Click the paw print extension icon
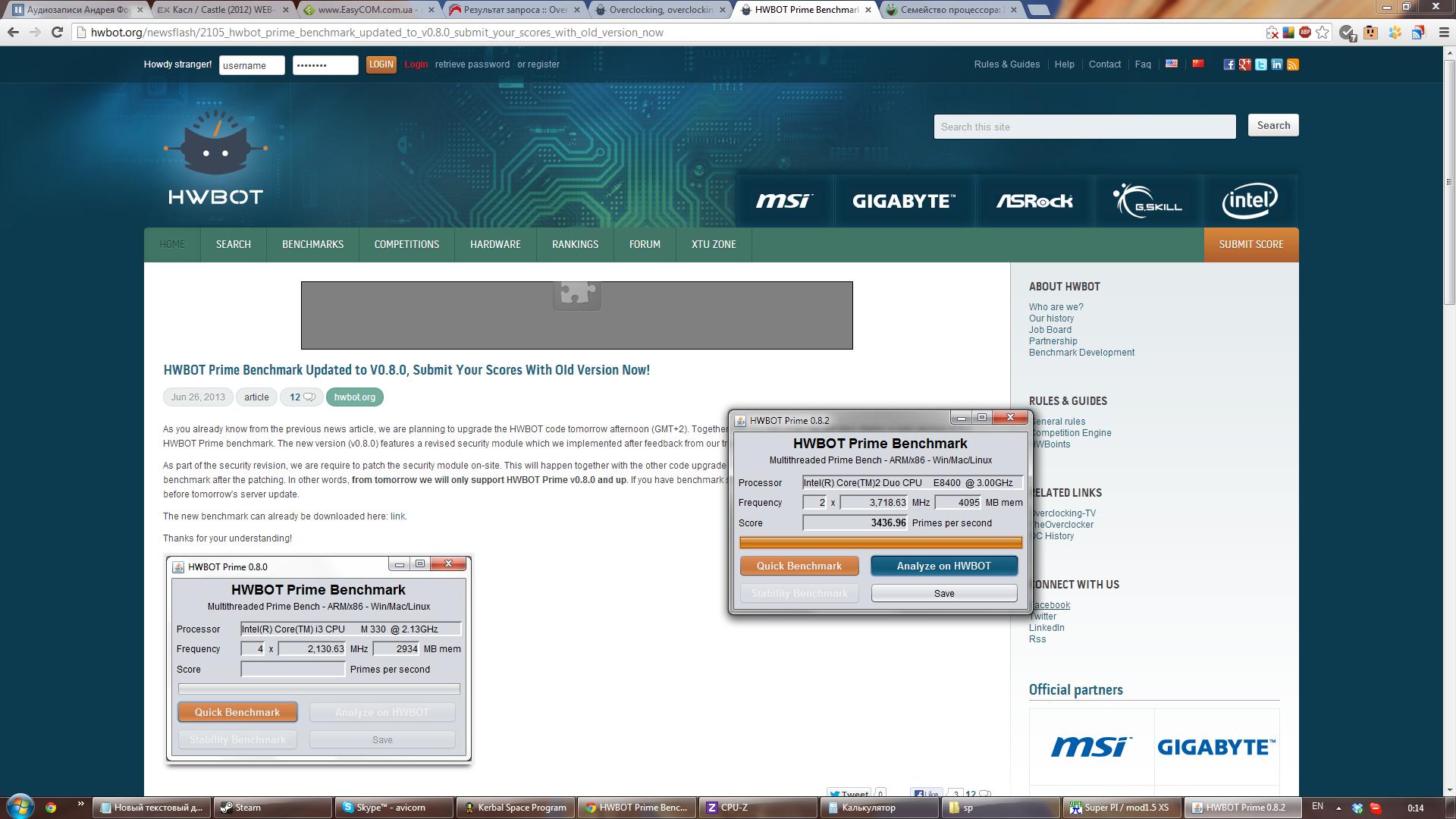1456x819 pixels. tap(1395, 33)
